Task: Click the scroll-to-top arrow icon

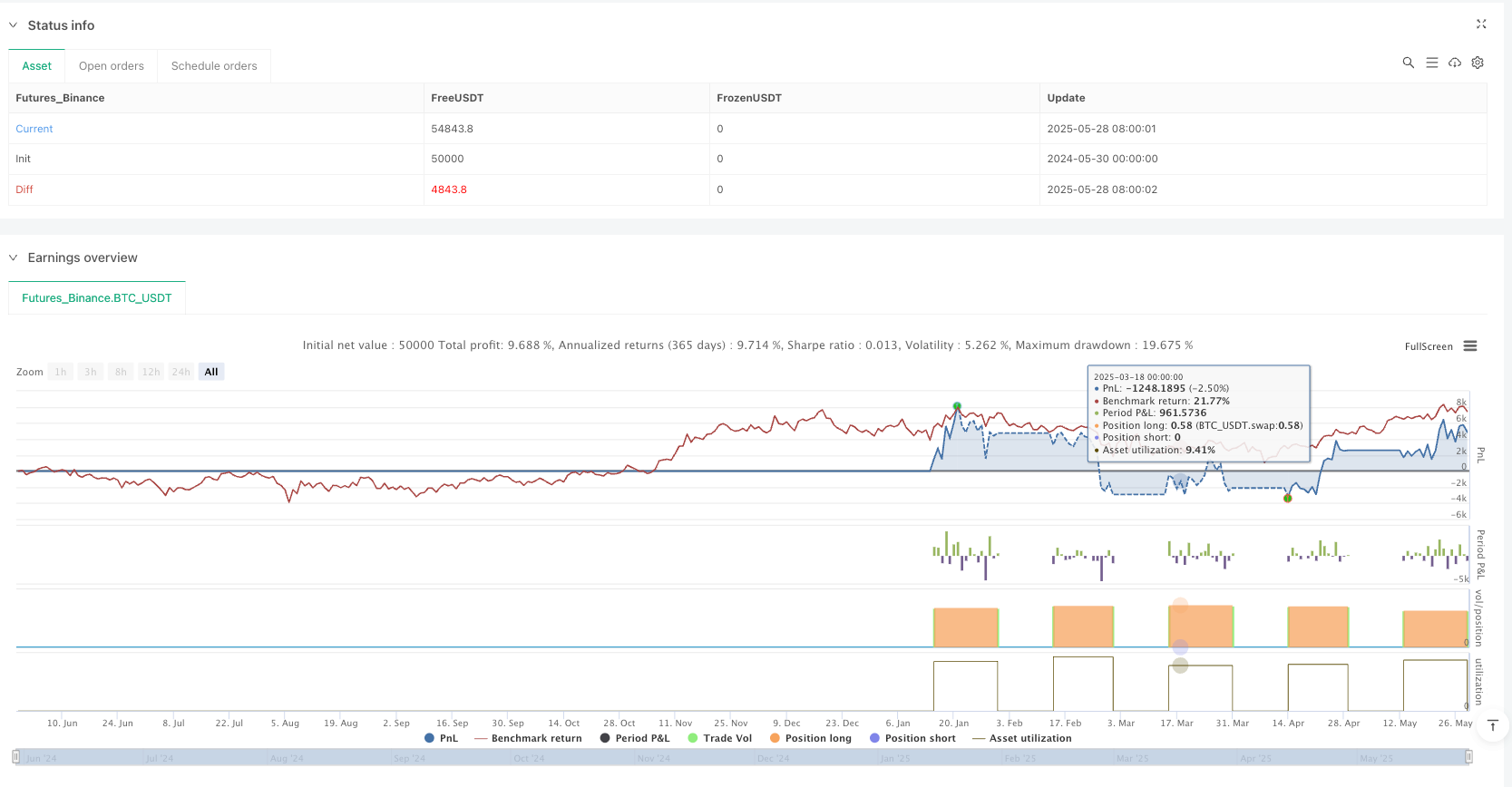Action: pyautogui.click(x=1492, y=725)
